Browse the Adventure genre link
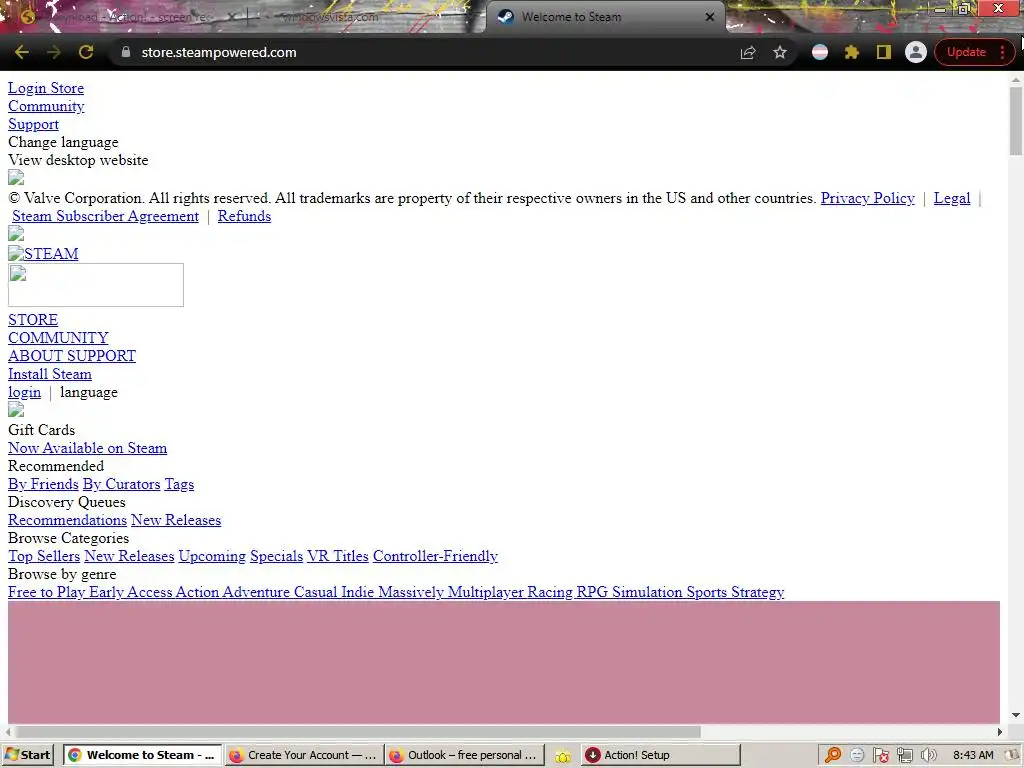Image resolution: width=1024 pixels, height=768 pixels. pos(256,592)
